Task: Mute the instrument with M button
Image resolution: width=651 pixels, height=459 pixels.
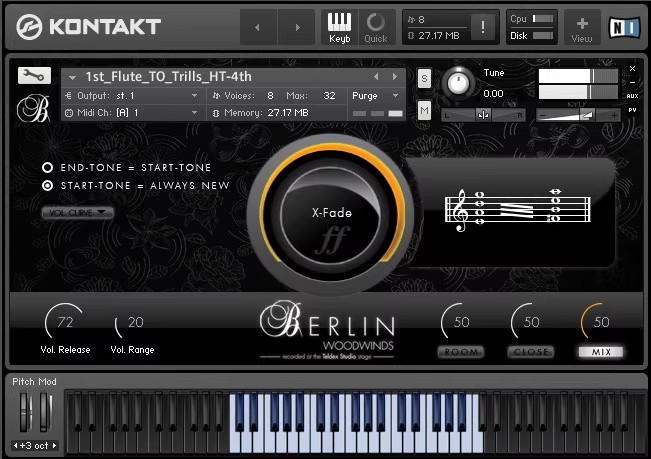Action: coord(424,108)
